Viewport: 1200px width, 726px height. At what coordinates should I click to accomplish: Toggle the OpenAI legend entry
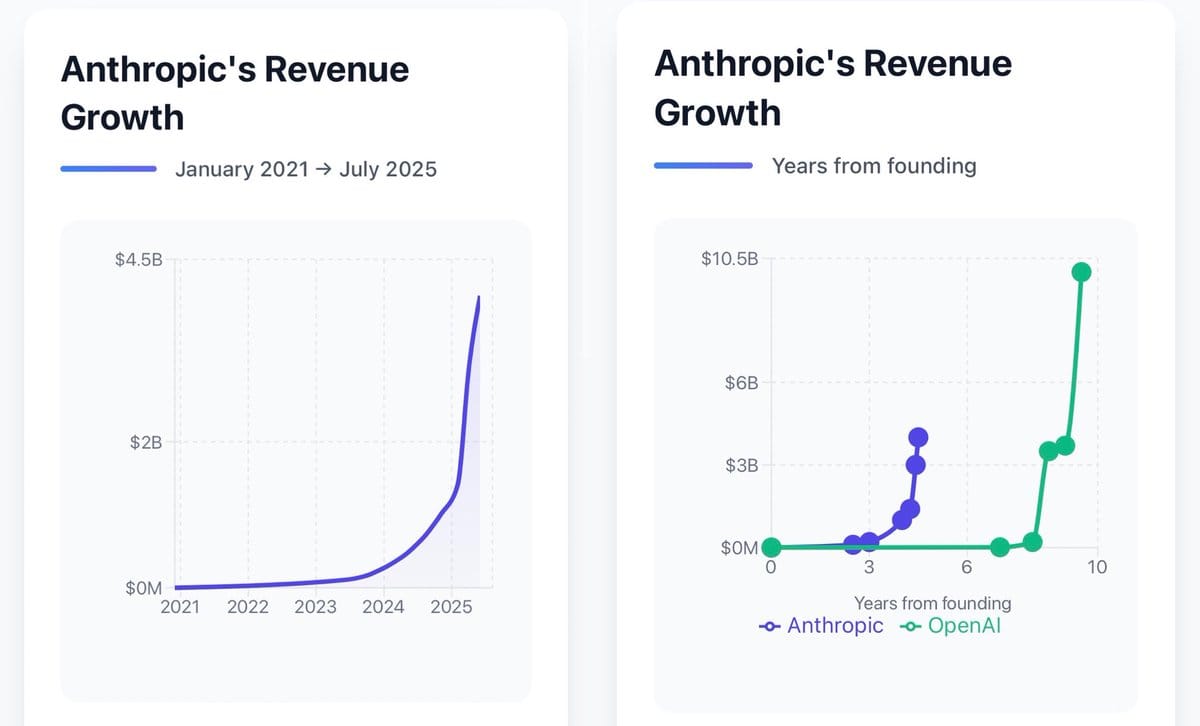[x=950, y=626]
